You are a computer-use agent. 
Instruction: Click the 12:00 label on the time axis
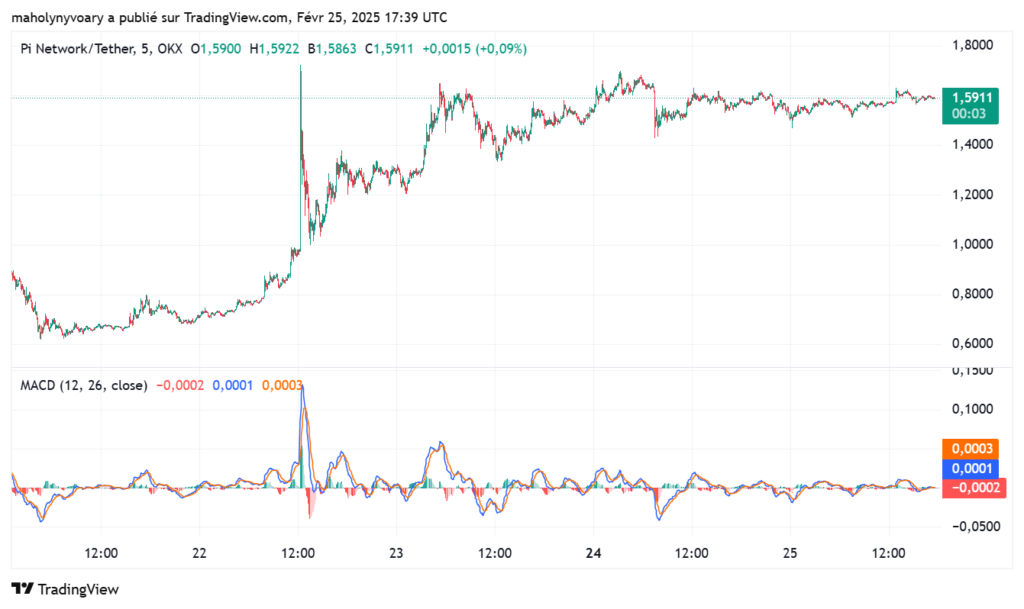[x=103, y=551]
